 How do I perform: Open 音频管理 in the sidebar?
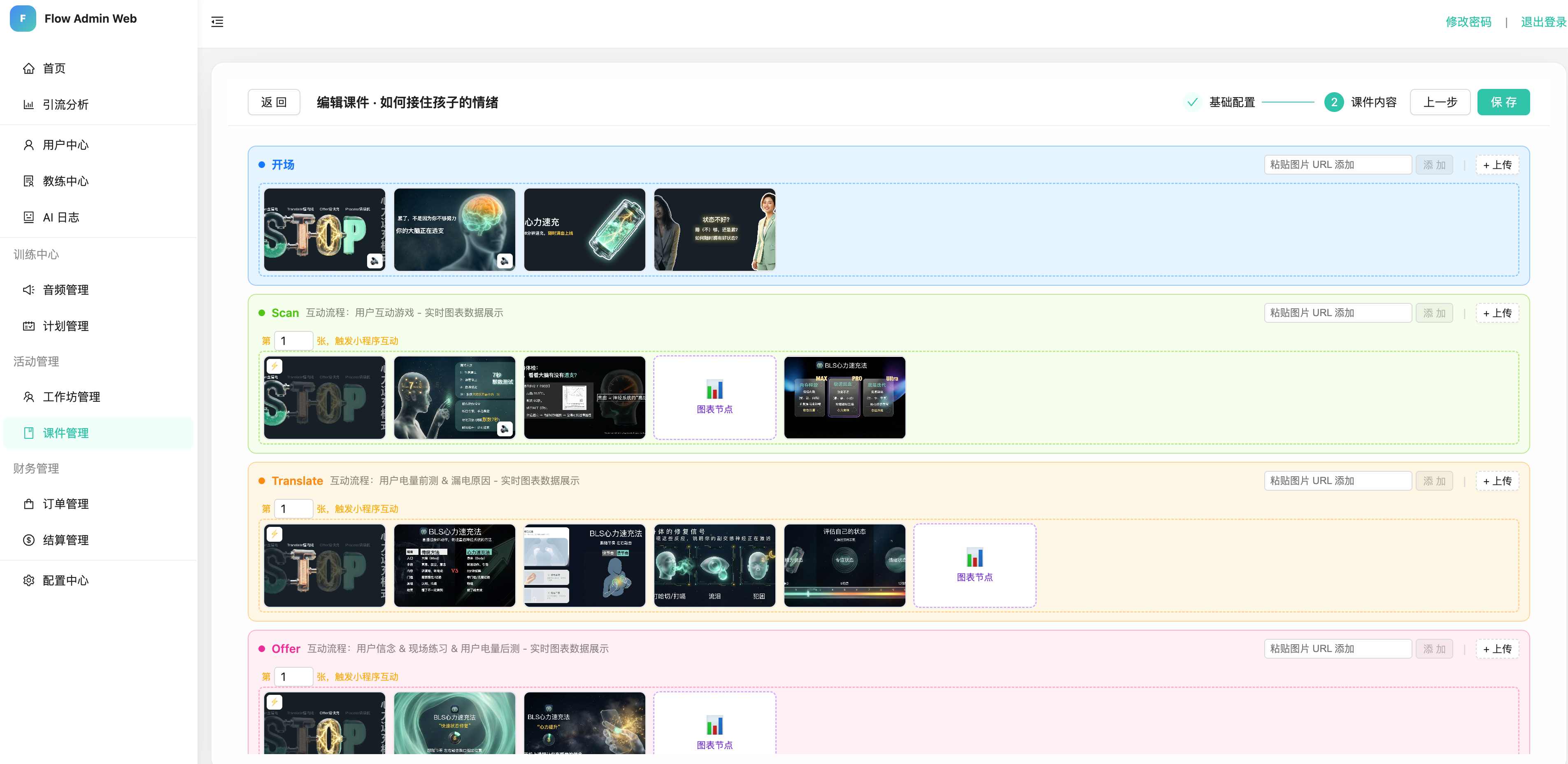click(x=65, y=290)
